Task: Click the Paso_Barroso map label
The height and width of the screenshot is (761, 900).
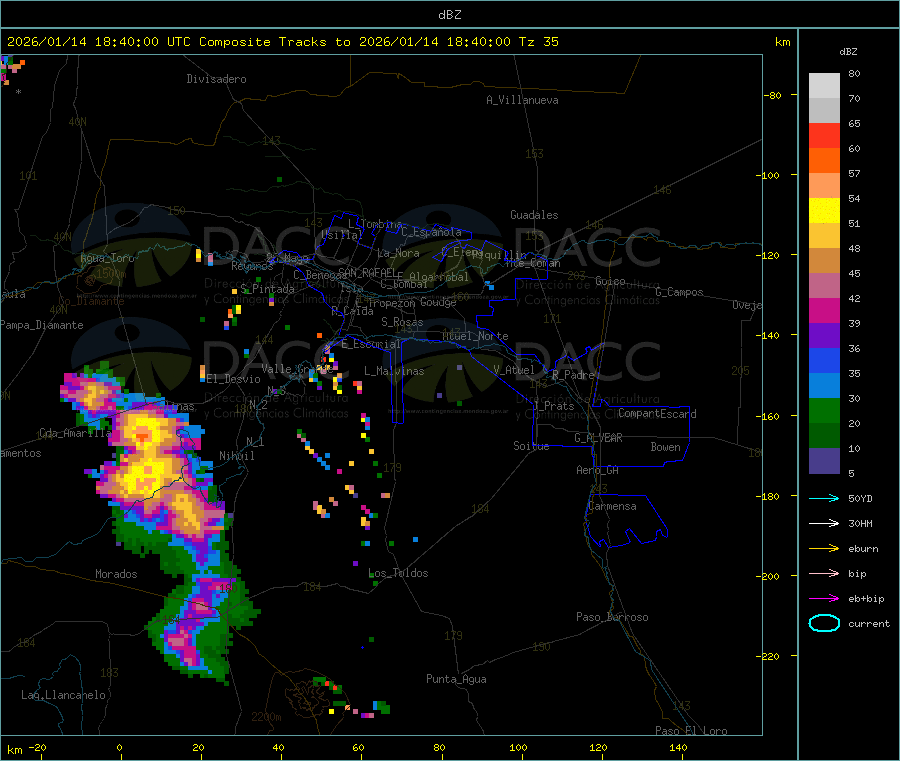Action: pos(612,617)
